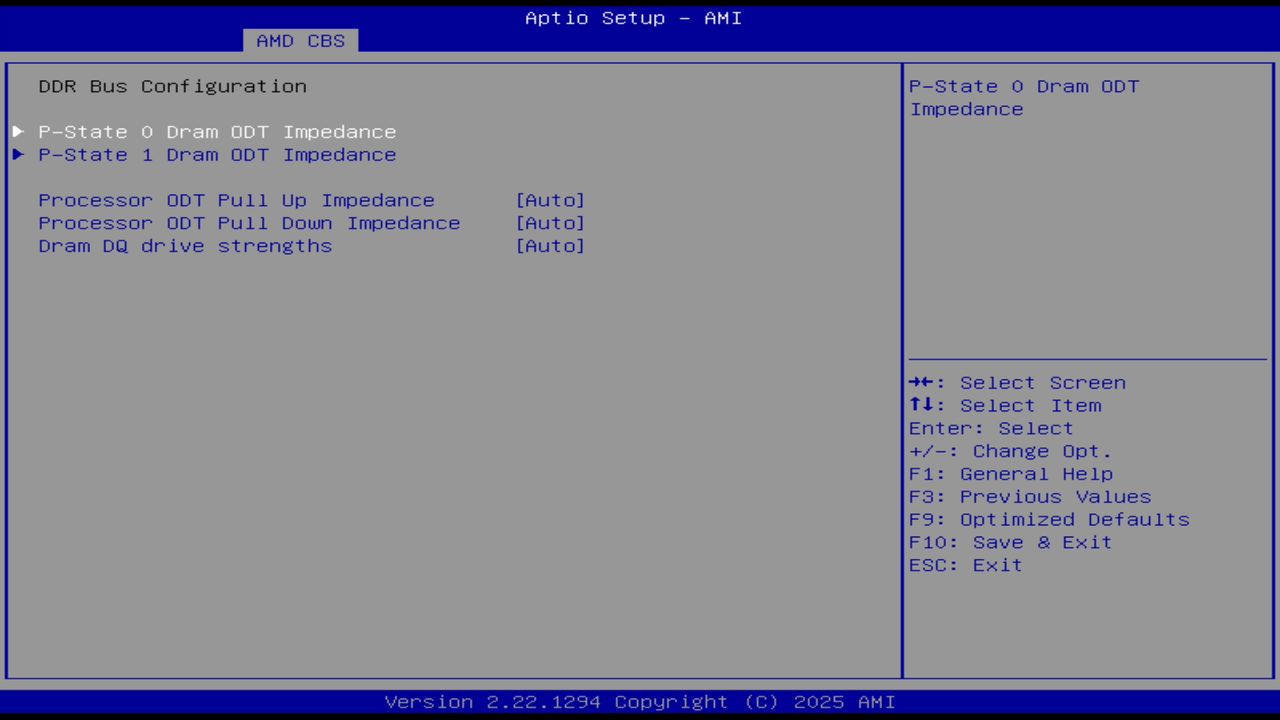
Task: Select Processor ODT Pull Down Impedance label
Action: [250, 223]
